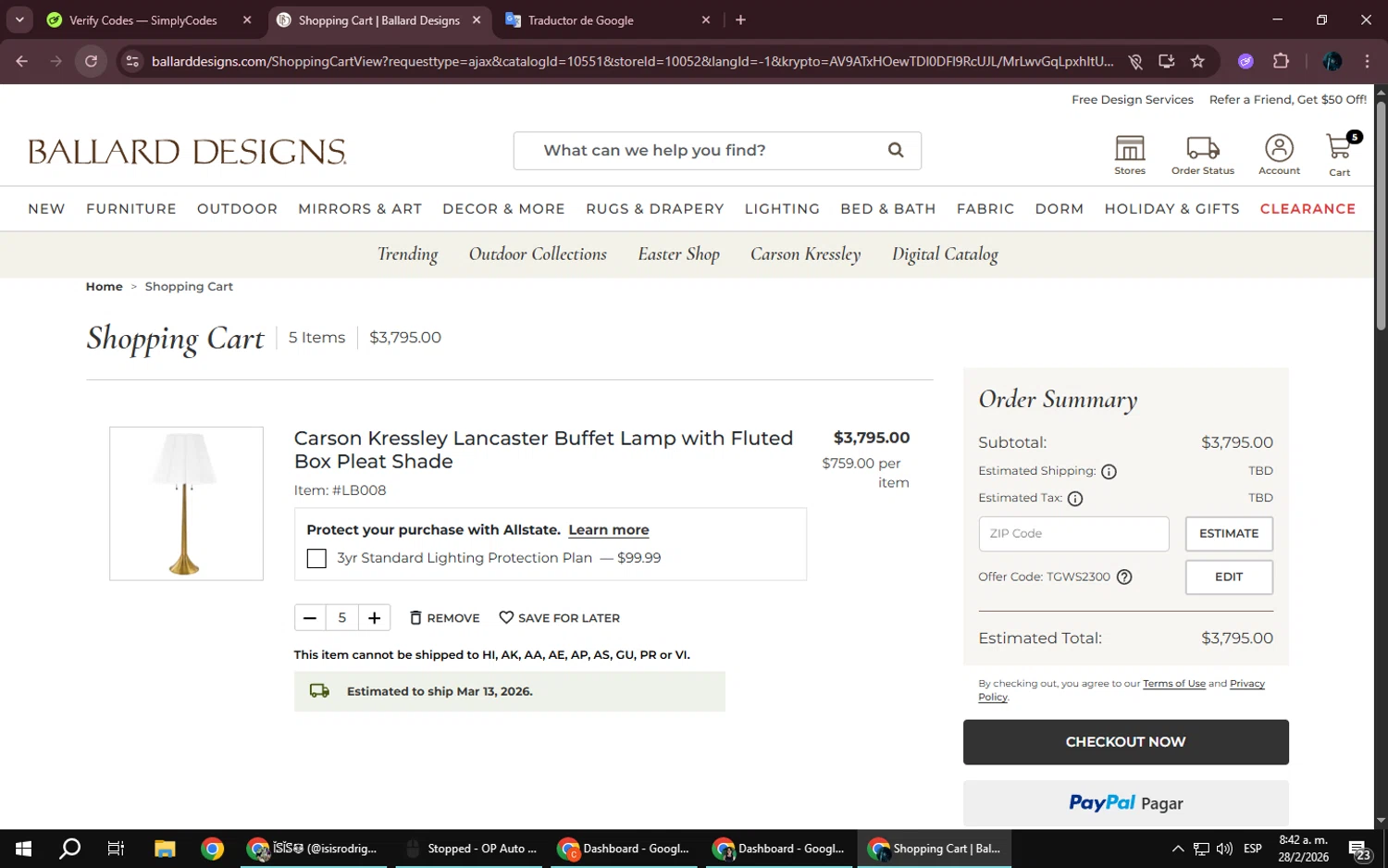Open the OUTDOOR menu
Viewport: 1388px width, 868px height.
pos(237,209)
